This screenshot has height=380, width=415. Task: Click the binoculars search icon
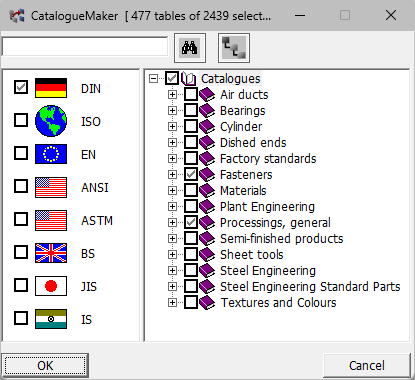point(190,48)
